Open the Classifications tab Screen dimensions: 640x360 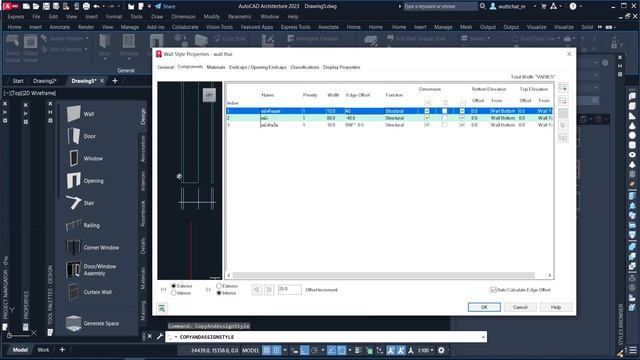[x=305, y=67]
